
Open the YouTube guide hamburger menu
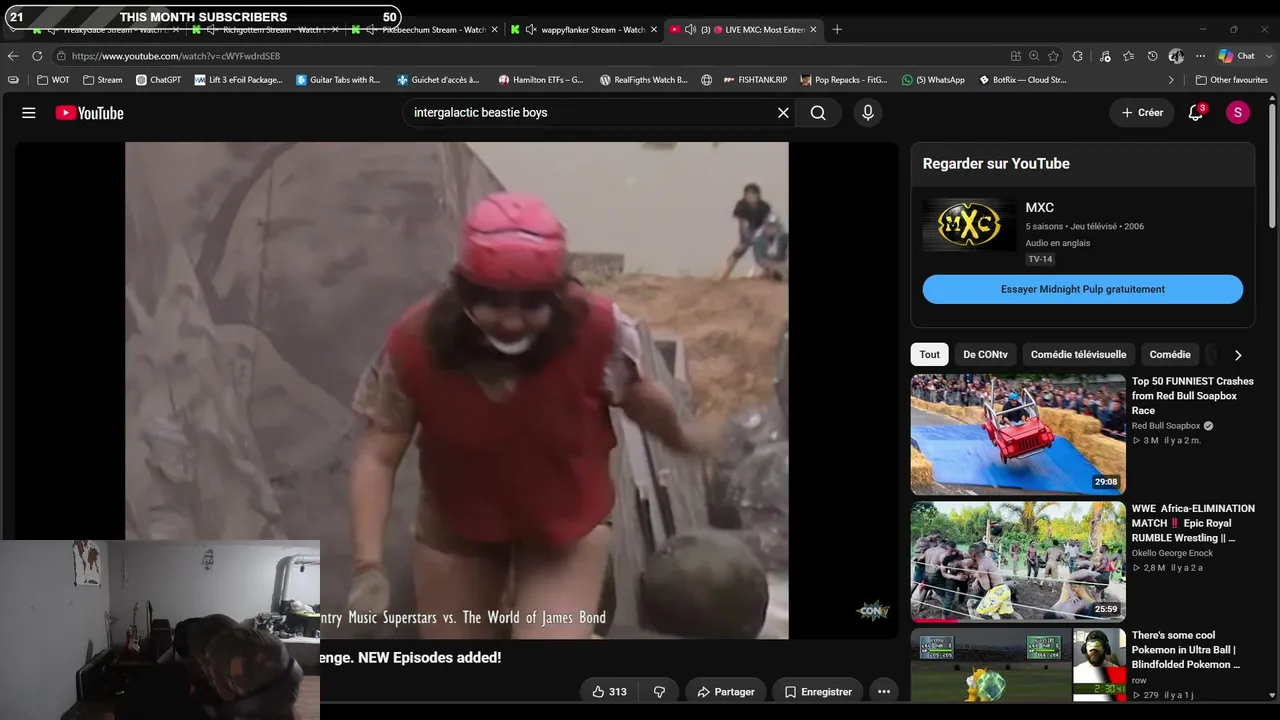(x=29, y=113)
